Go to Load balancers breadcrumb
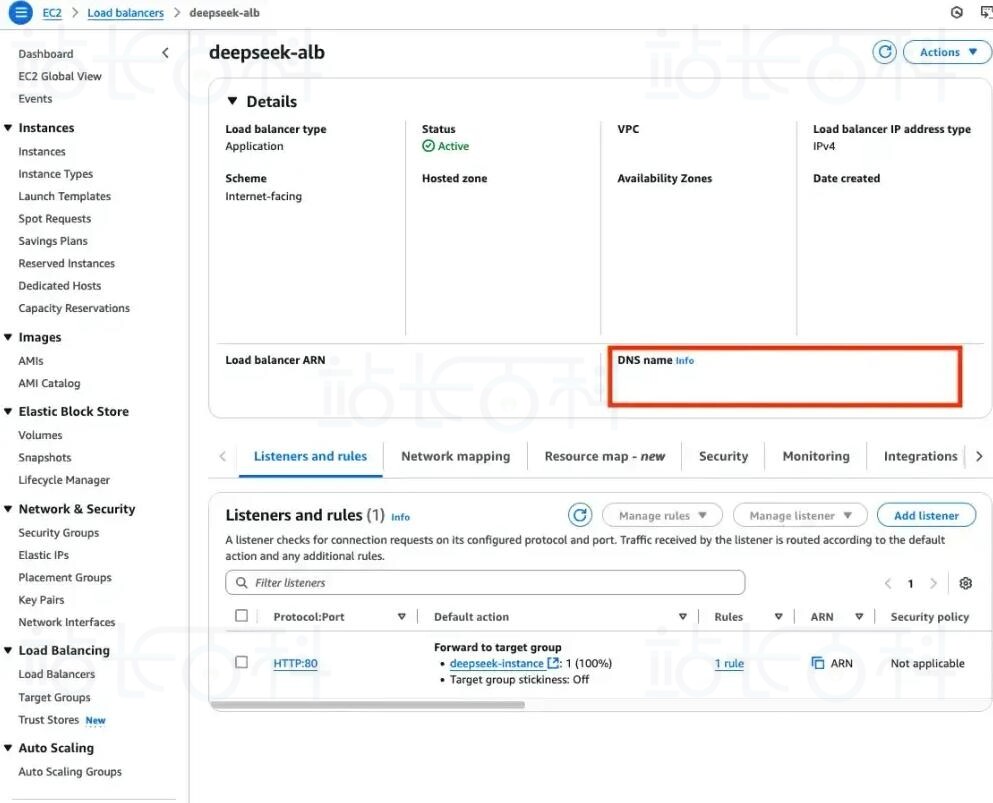993x803 pixels. click(125, 13)
